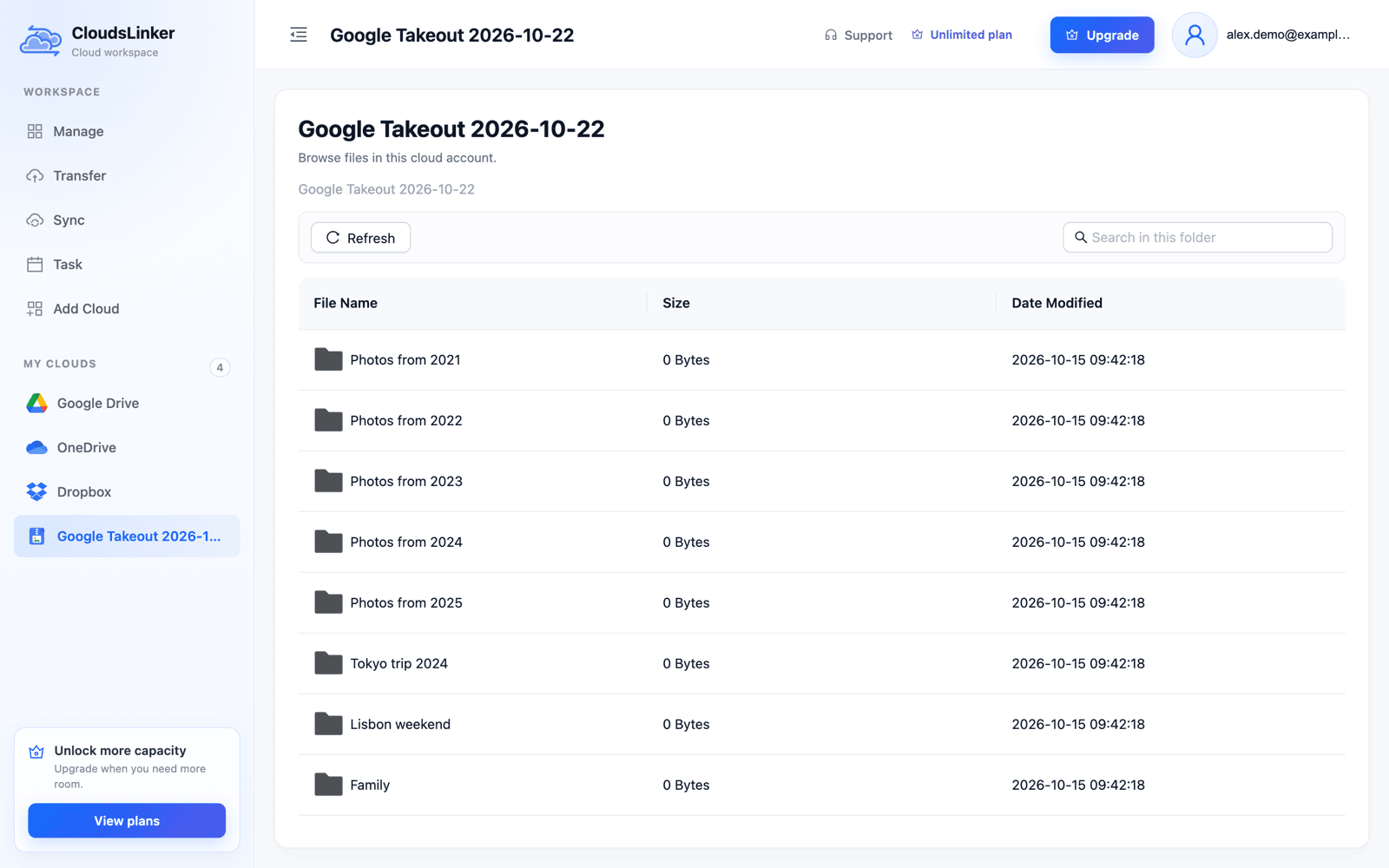Open the Support link

click(859, 35)
